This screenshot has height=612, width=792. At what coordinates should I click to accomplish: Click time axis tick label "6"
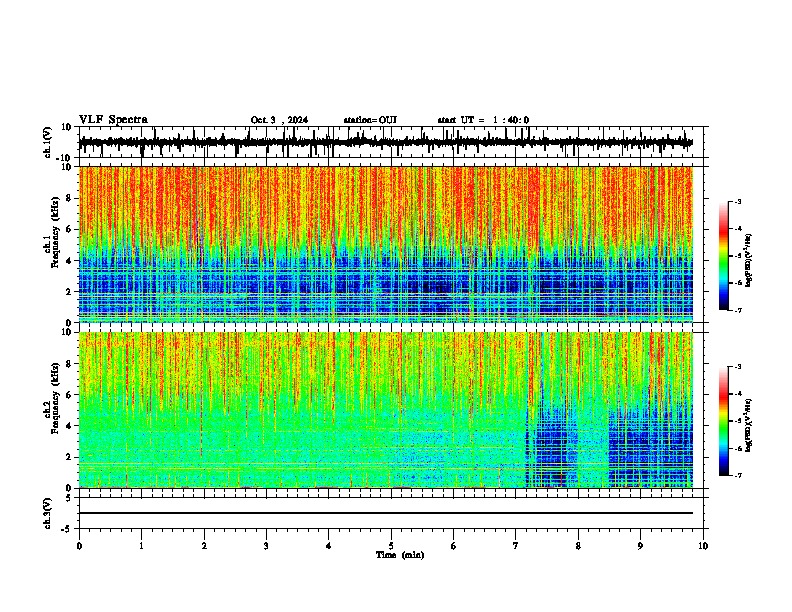coord(454,546)
